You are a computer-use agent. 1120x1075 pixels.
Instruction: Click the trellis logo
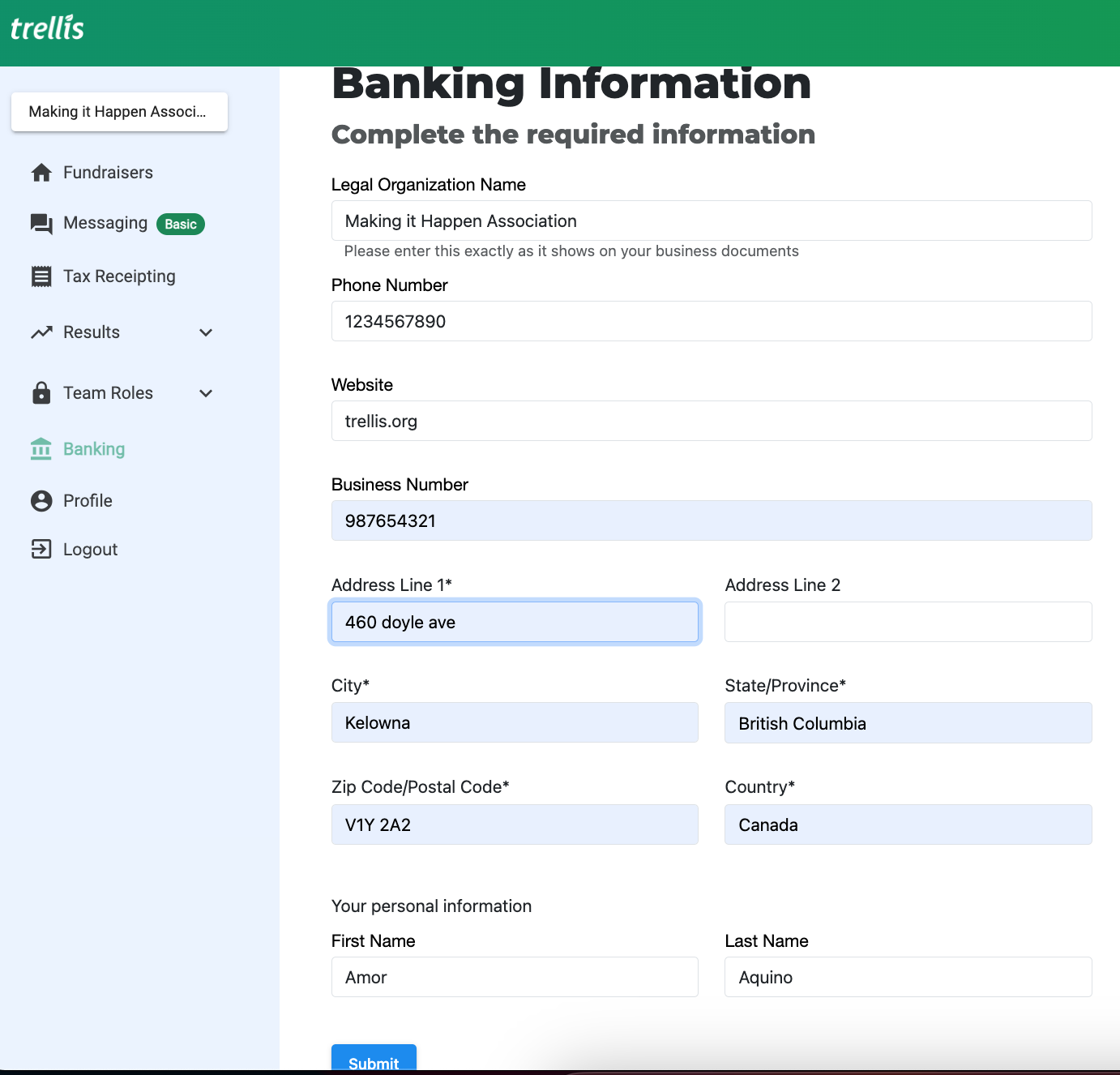pos(46,28)
